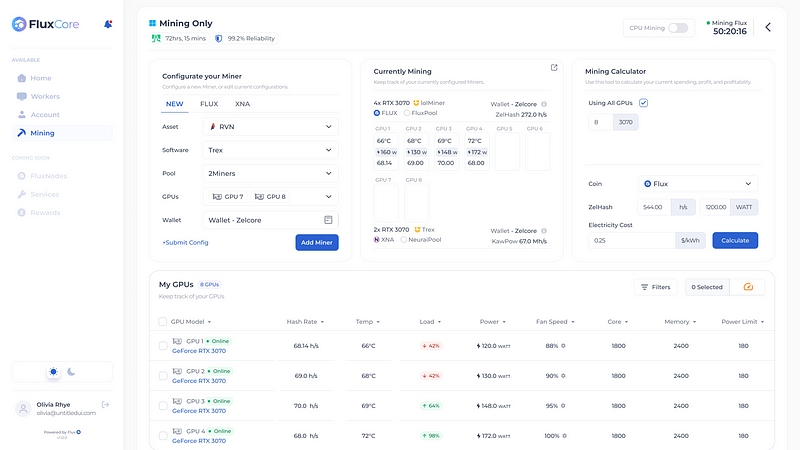Click the GPU 7 chip in the GPUs field
This screenshot has height=450, width=800.
(x=228, y=196)
